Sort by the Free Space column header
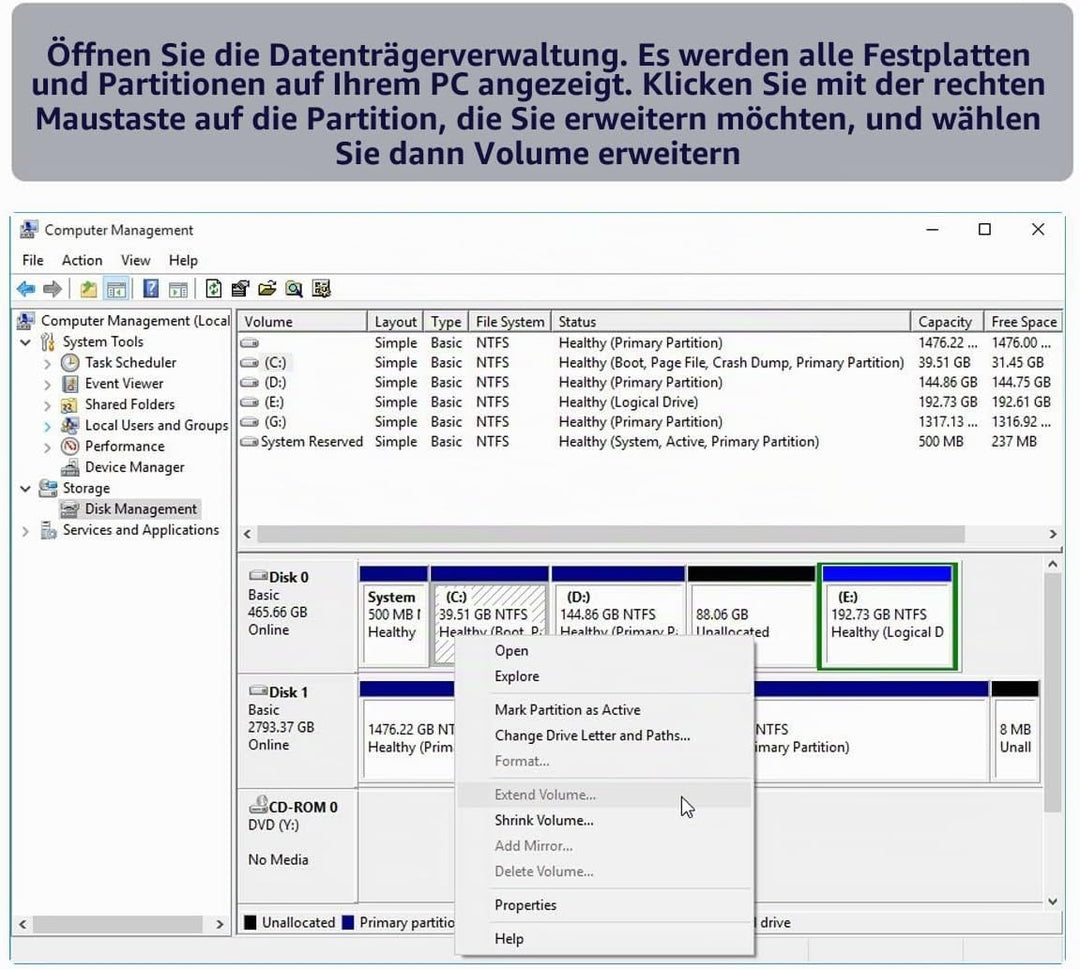The image size is (1080, 970). tap(1023, 322)
